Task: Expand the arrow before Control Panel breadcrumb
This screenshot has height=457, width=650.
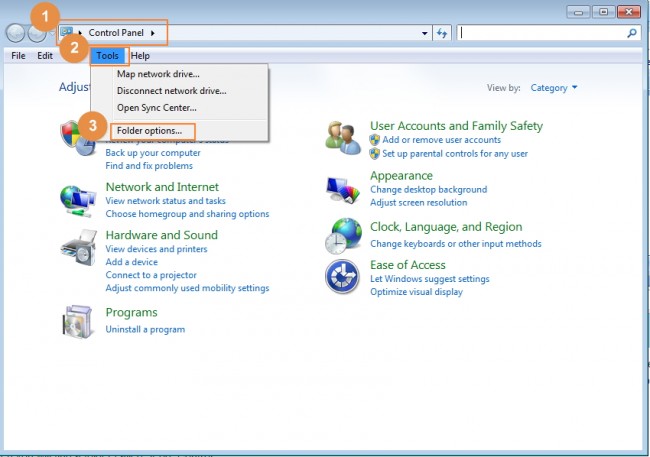Action: [x=80, y=33]
